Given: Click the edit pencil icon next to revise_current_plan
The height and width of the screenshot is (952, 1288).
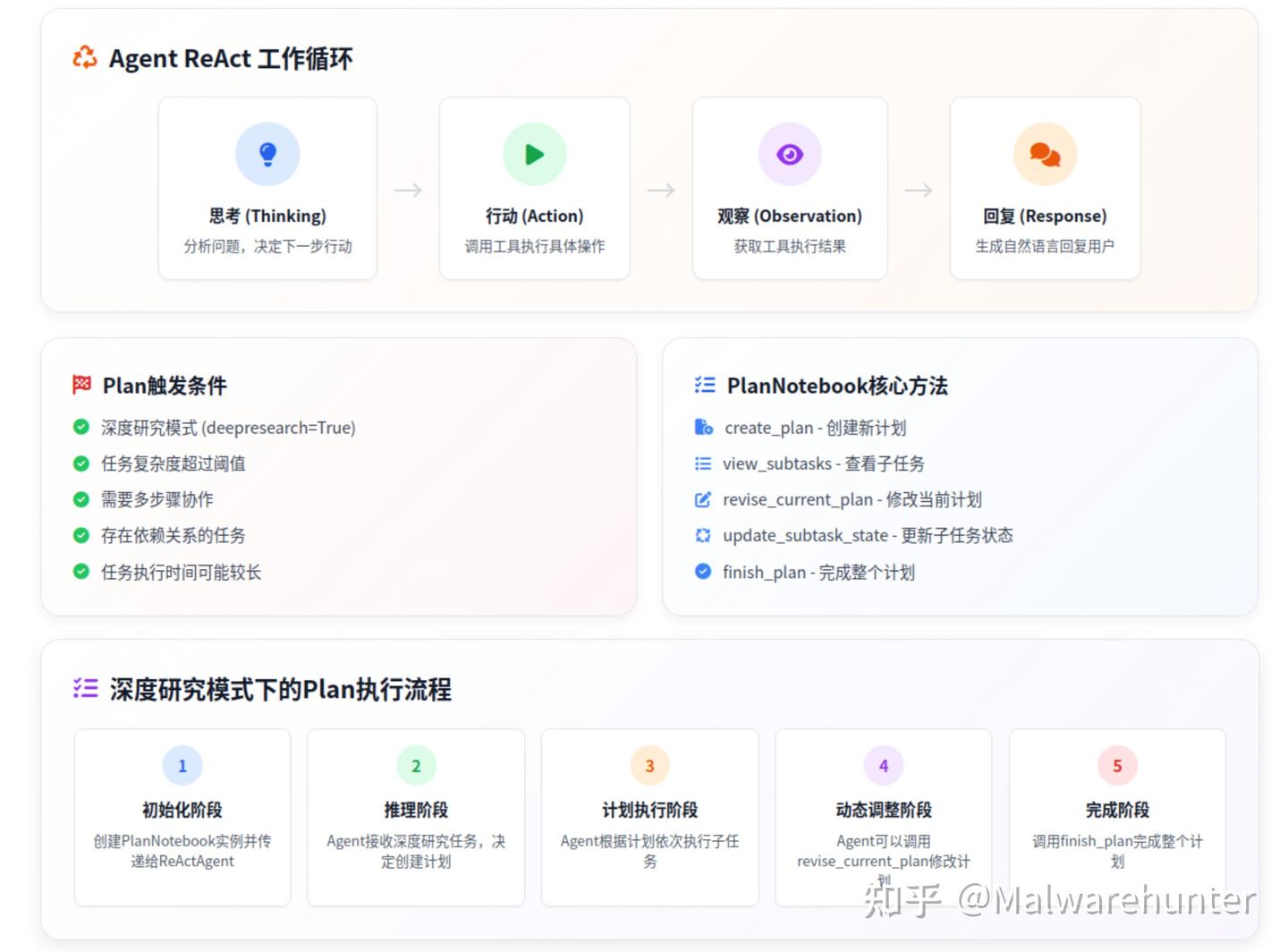Looking at the screenshot, I should pos(703,499).
